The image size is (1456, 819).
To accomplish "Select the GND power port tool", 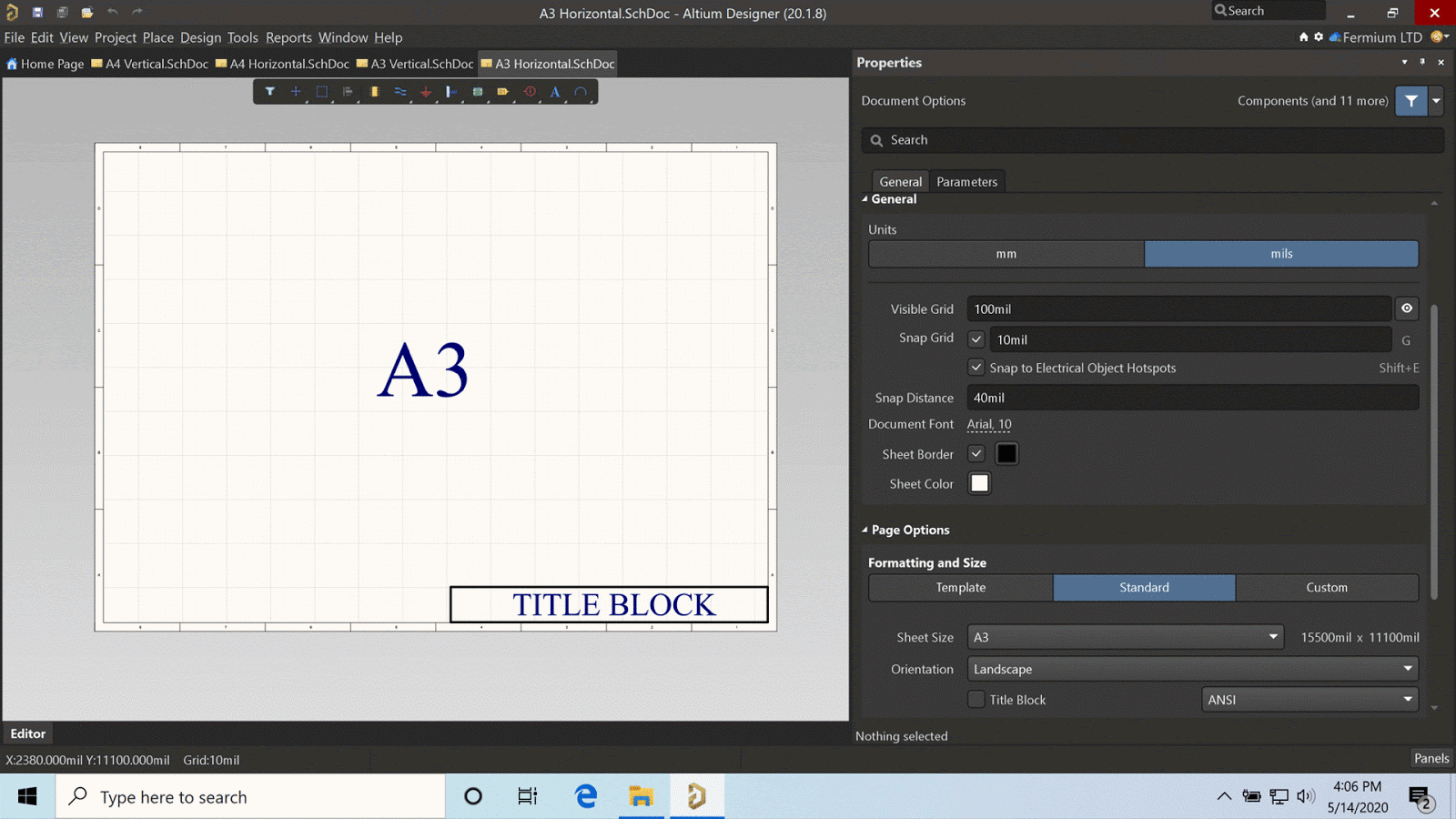I will click(x=426, y=92).
